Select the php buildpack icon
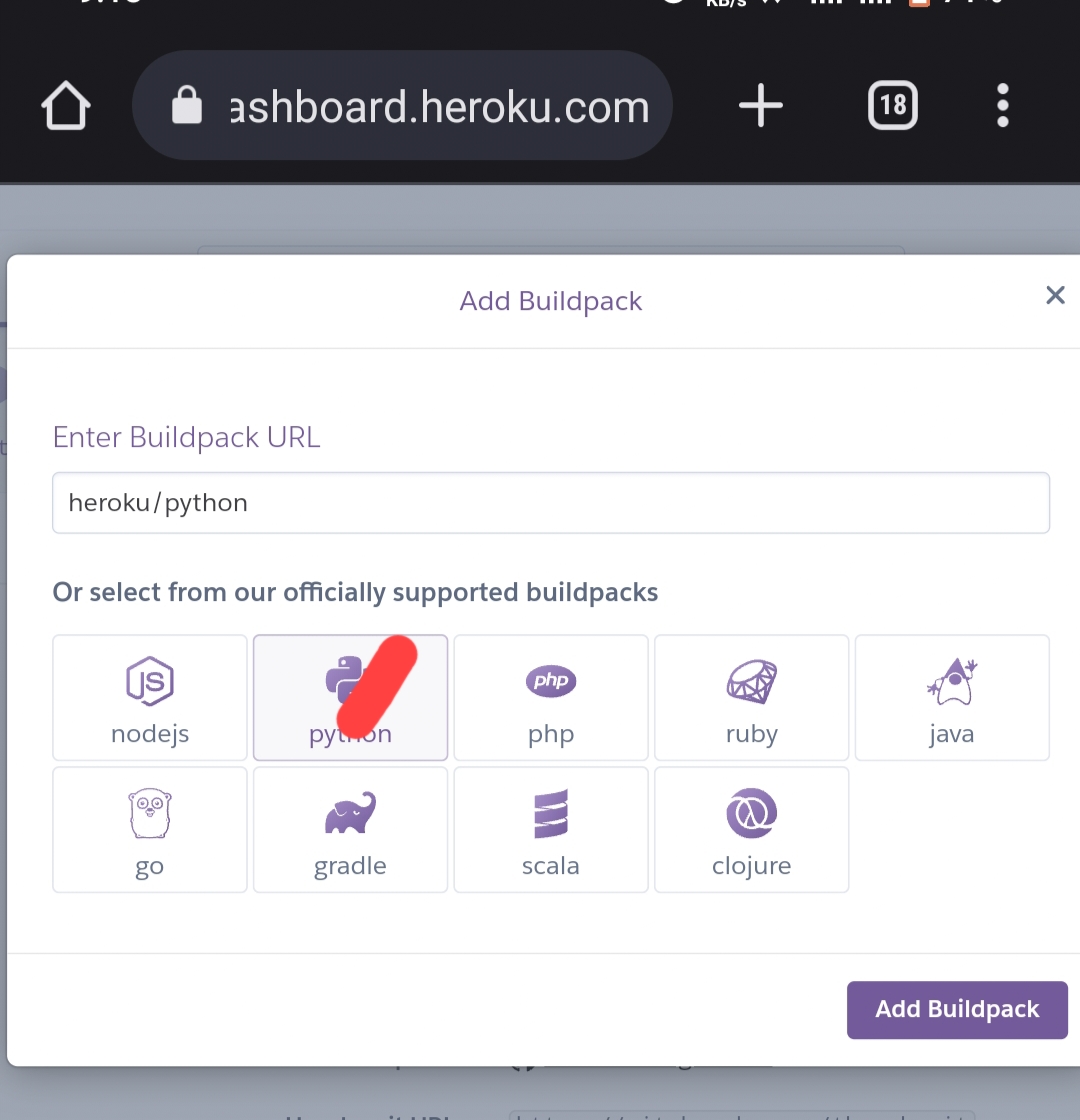Screen dimensions: 1080x1120 (x=551, y=697)
